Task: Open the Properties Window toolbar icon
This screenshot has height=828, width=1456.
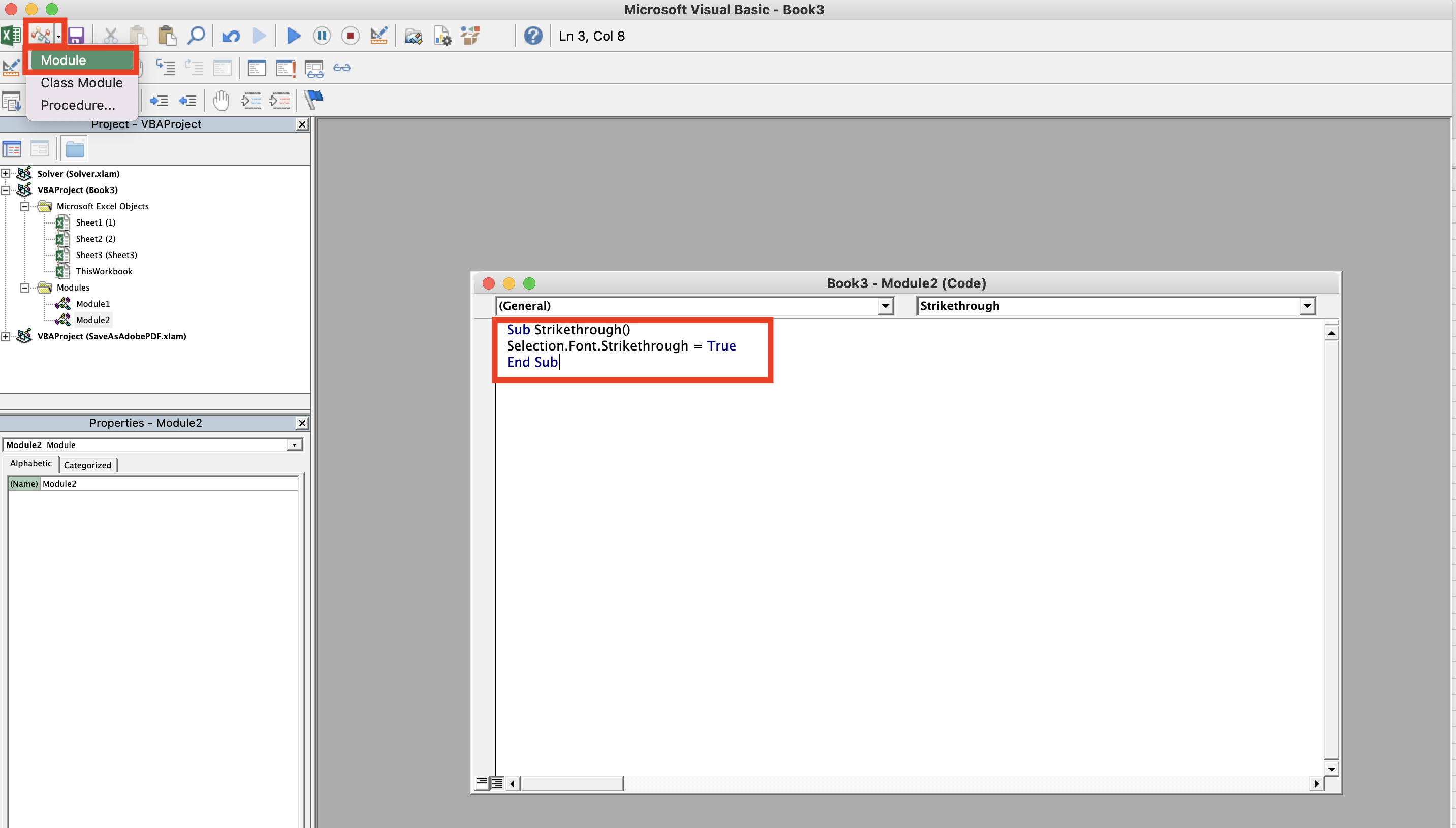Action: 442,36
